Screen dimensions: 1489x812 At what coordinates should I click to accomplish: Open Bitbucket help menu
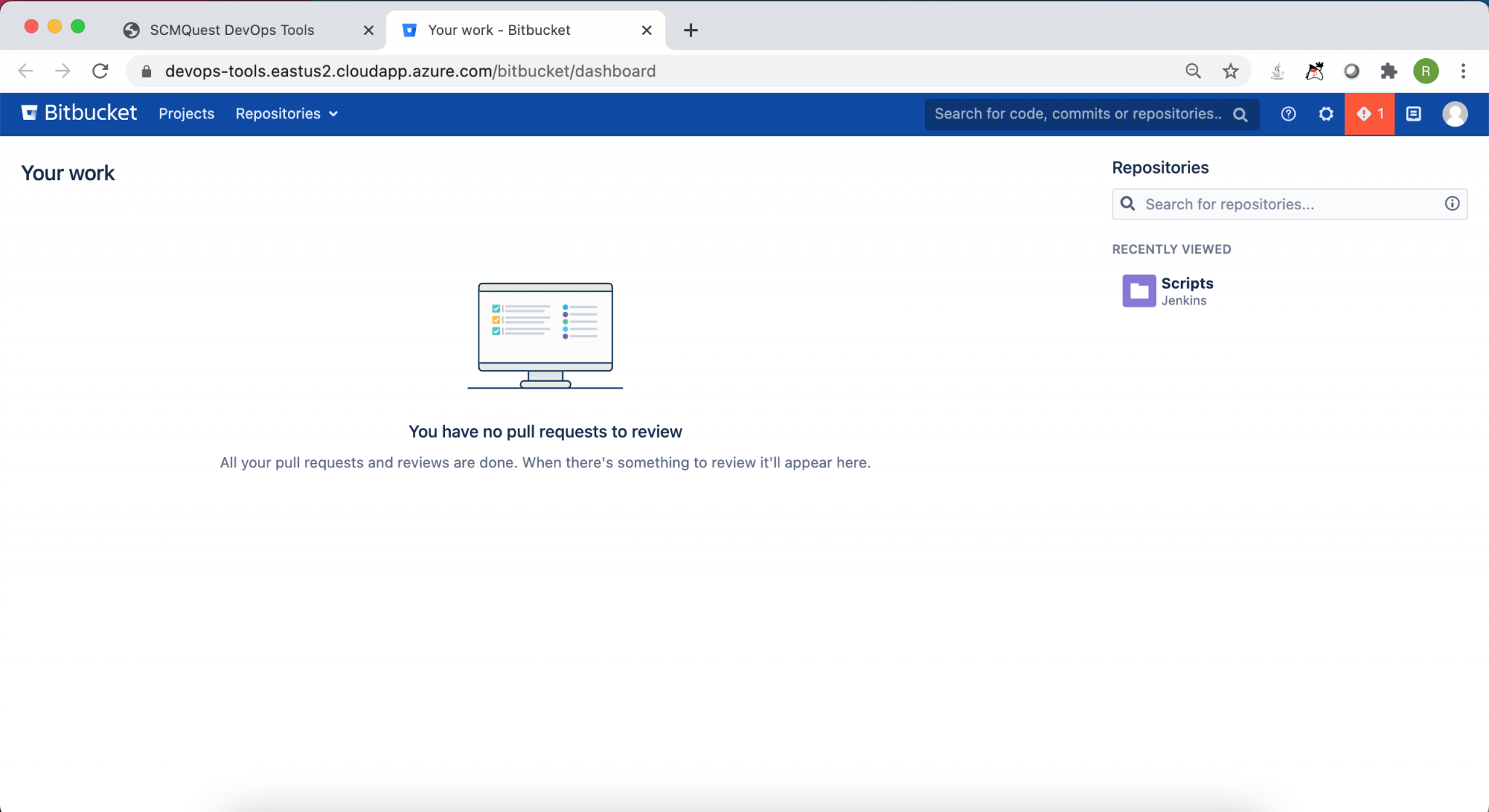(1288, 113)
